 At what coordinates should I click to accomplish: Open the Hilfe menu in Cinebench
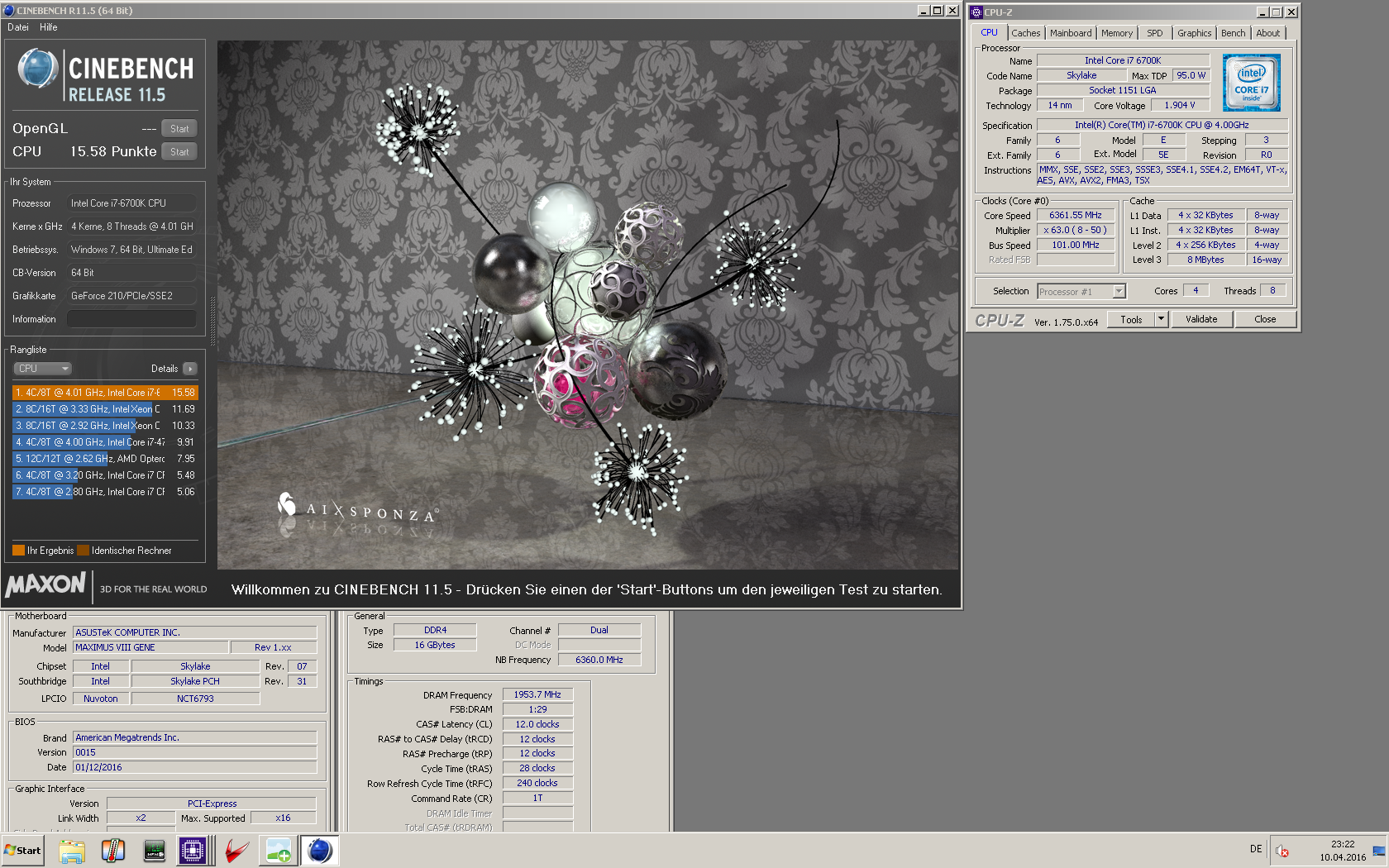pos(49,27)
